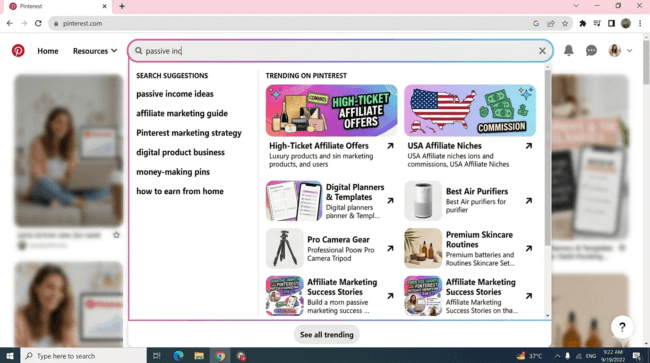
Task: Click the arrow beside Best Air Purifiers
Action: (x=529, y=201)
